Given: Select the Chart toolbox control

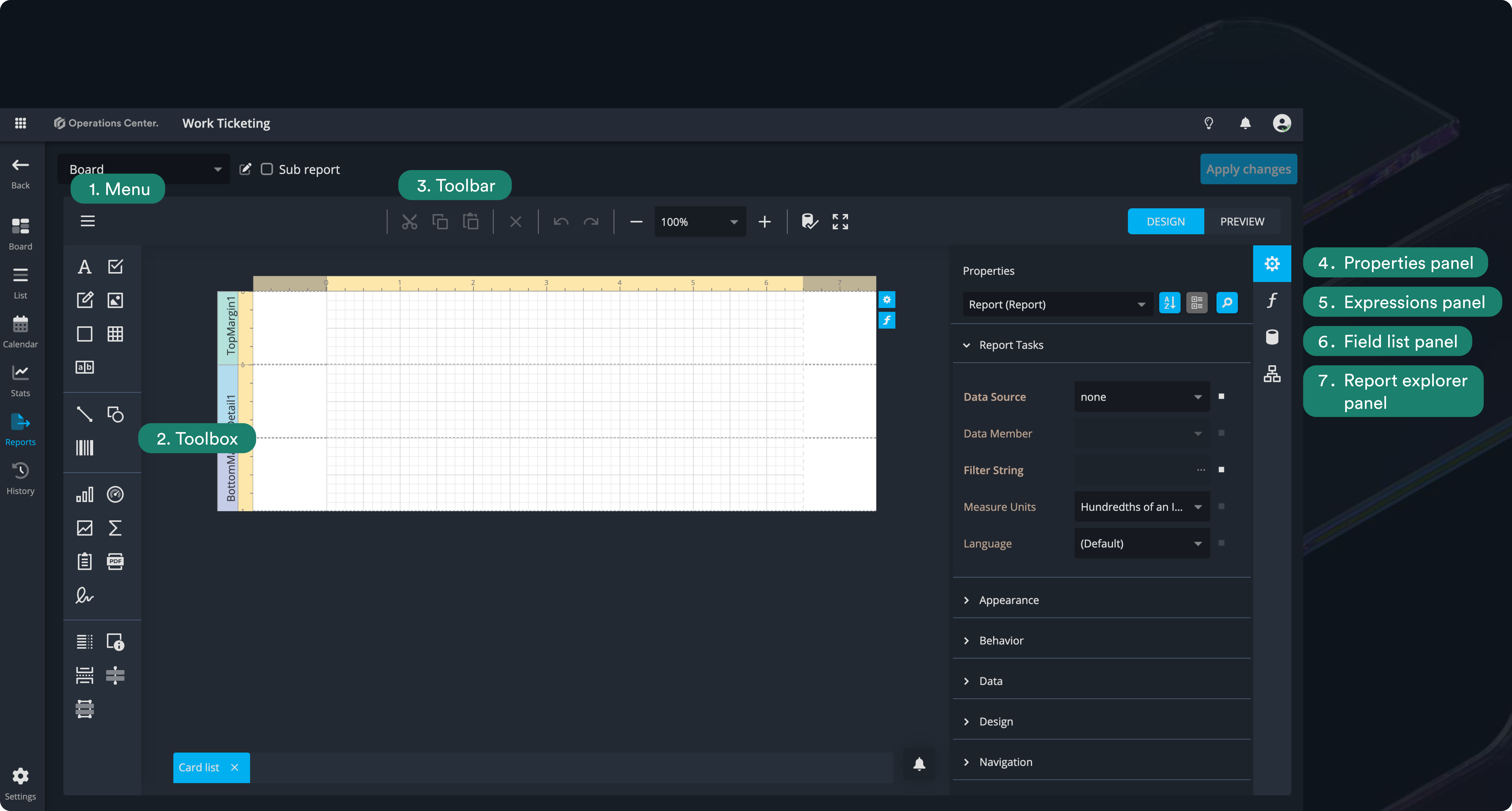Looking at the screenshot, I should (85, 495).
